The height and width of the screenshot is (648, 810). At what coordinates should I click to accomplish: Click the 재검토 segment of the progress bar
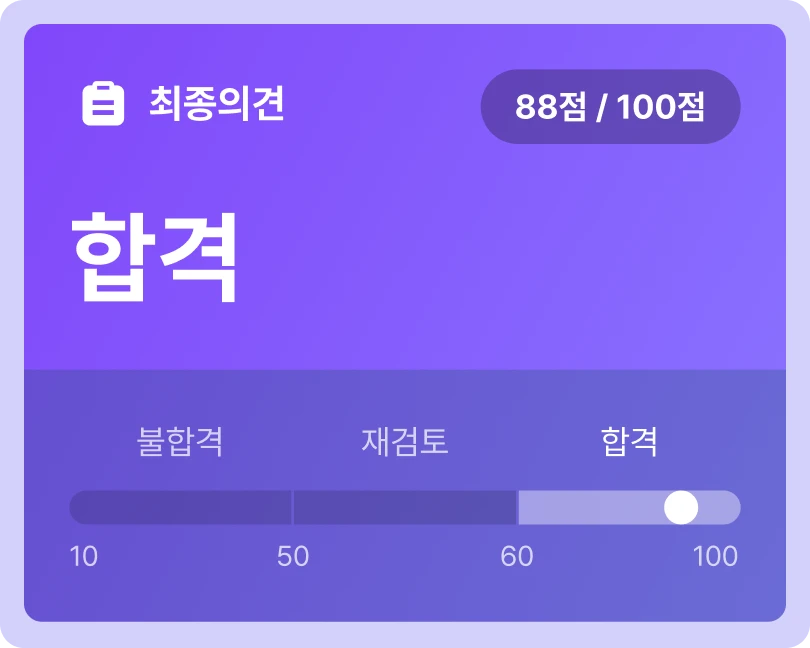[x=404, y=508]
